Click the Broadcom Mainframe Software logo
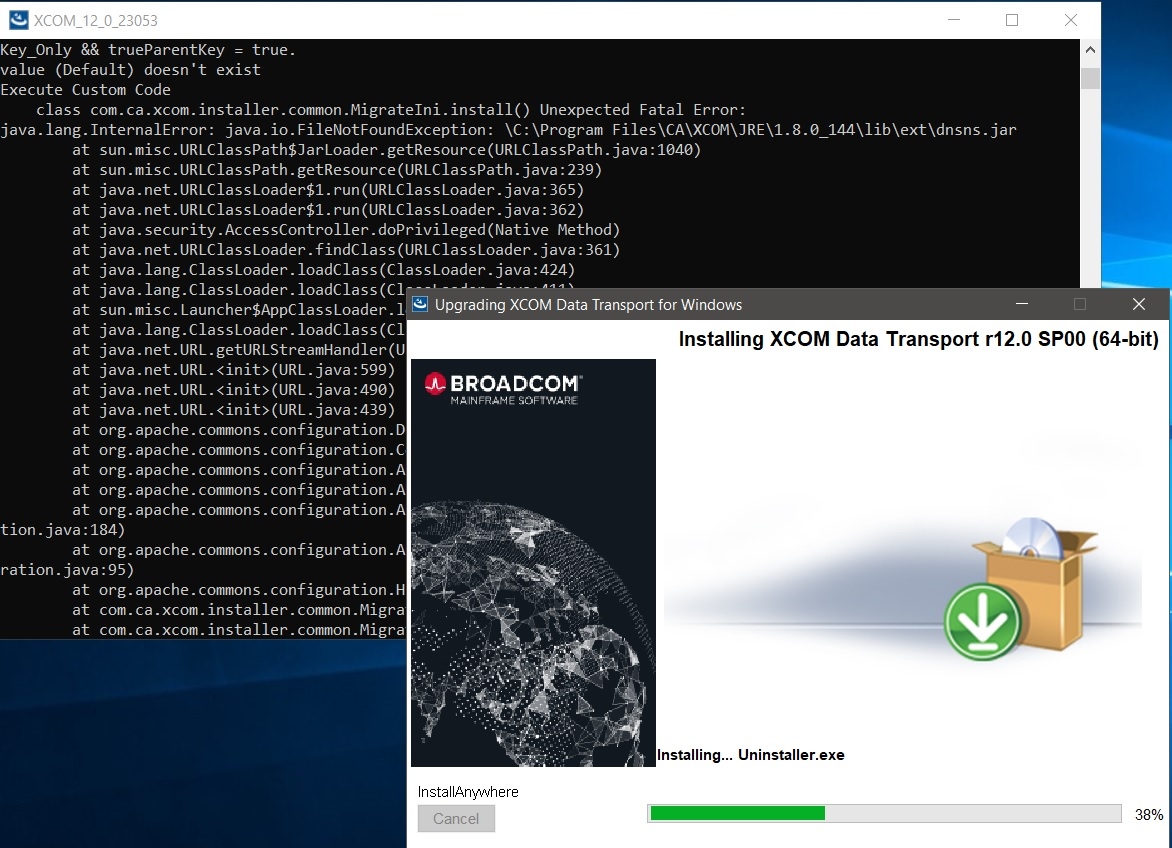 pos(504,389)
